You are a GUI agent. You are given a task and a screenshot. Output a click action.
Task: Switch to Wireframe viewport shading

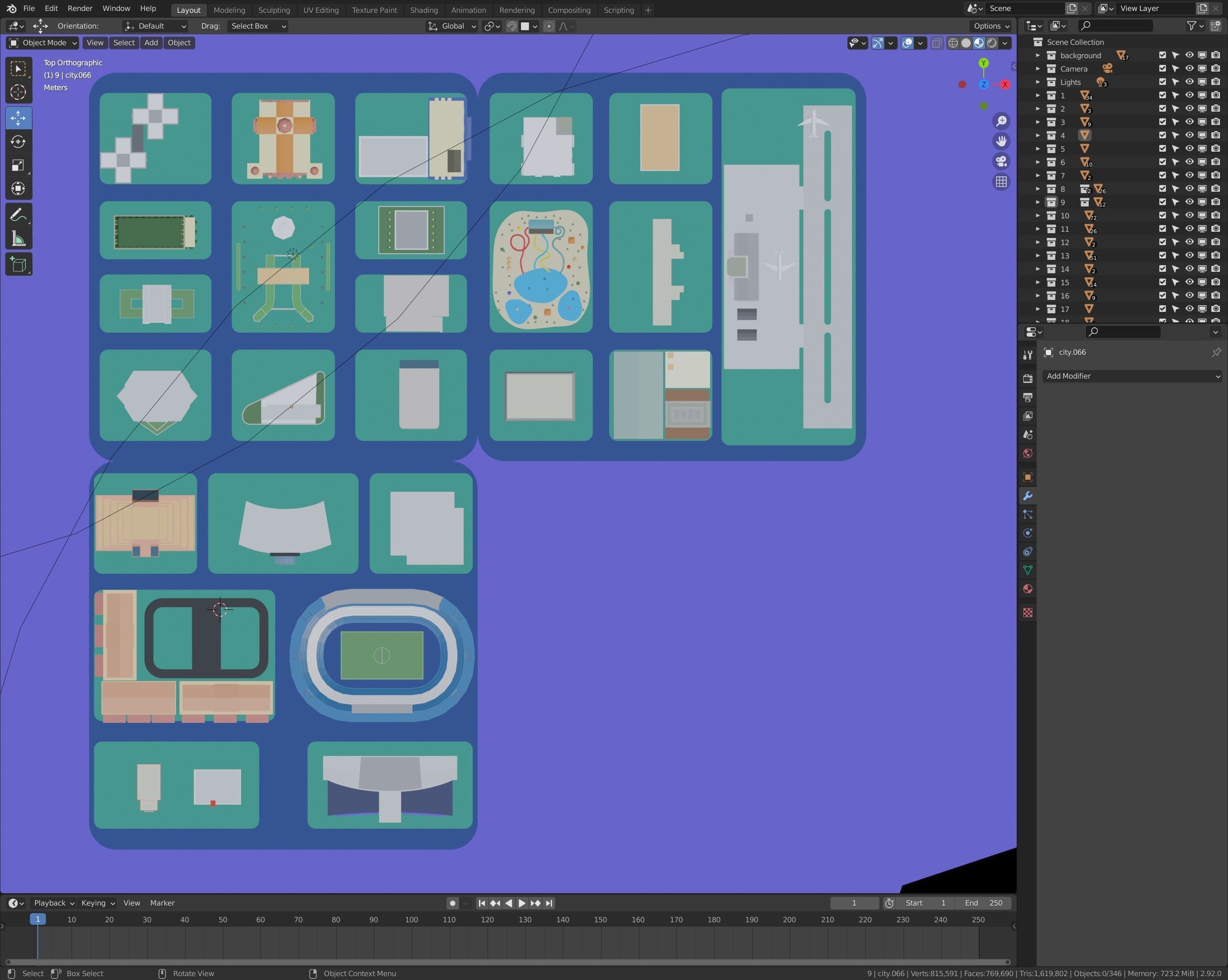[952, 43]
